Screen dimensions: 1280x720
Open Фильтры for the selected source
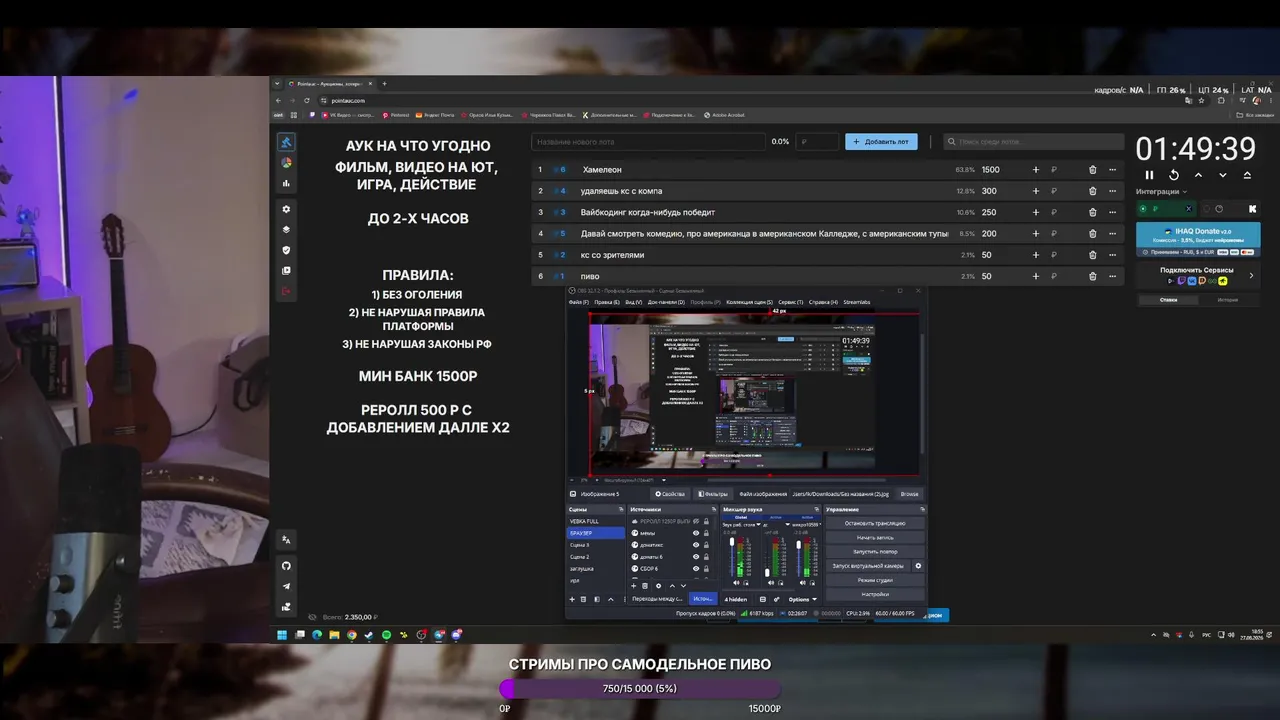713,494
